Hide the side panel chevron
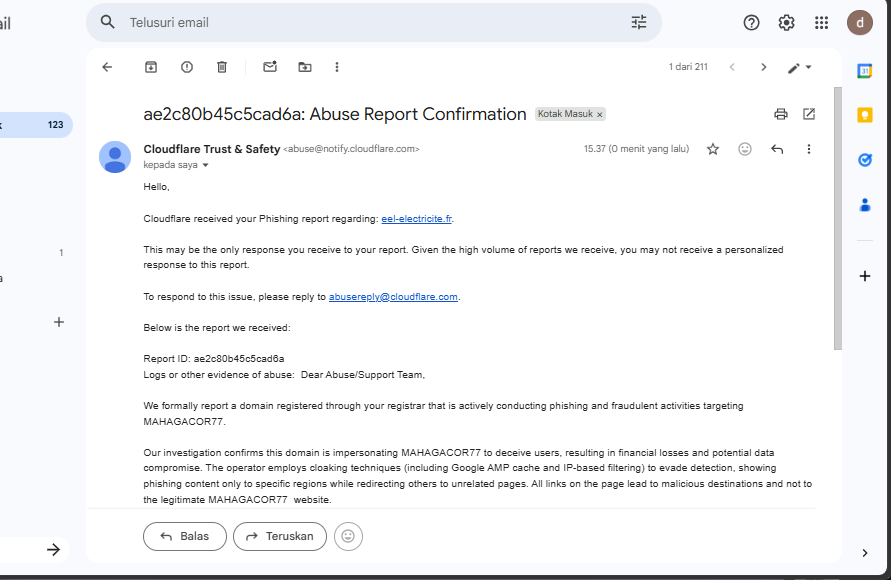The width and height of the screenshot is (891, 580). pyautogui.click(x=864, y=553)
